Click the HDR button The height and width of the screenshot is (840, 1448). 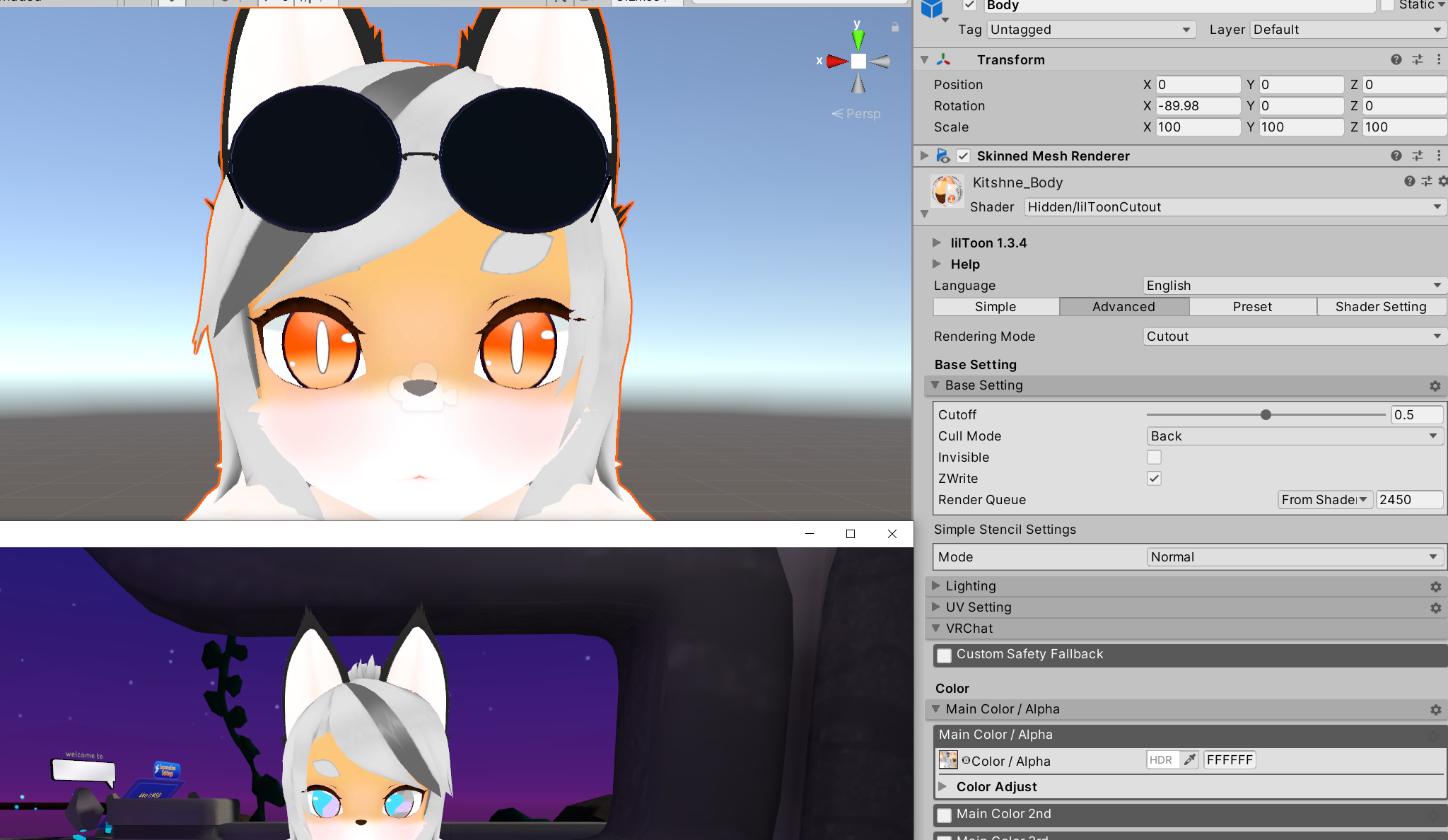click(x=1162, y=759)
